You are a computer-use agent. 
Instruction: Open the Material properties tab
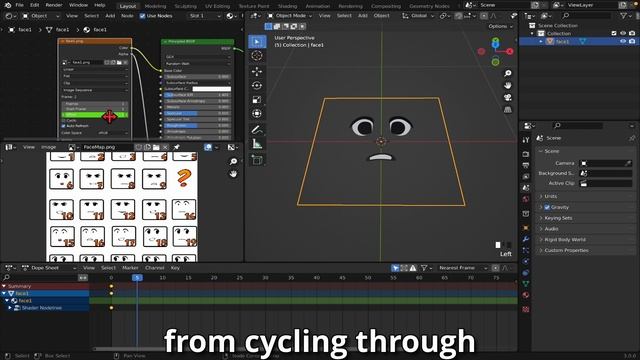526,295
